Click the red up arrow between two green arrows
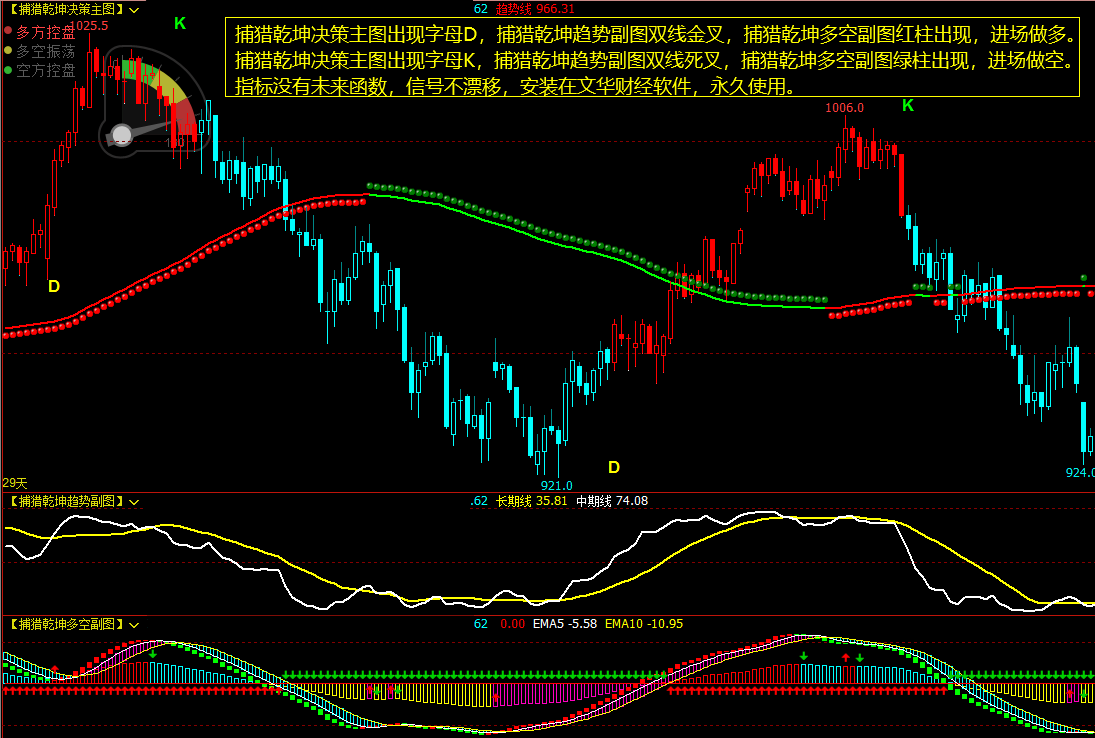The height and width of the screenshot is (738, 1095). [846, 658]
